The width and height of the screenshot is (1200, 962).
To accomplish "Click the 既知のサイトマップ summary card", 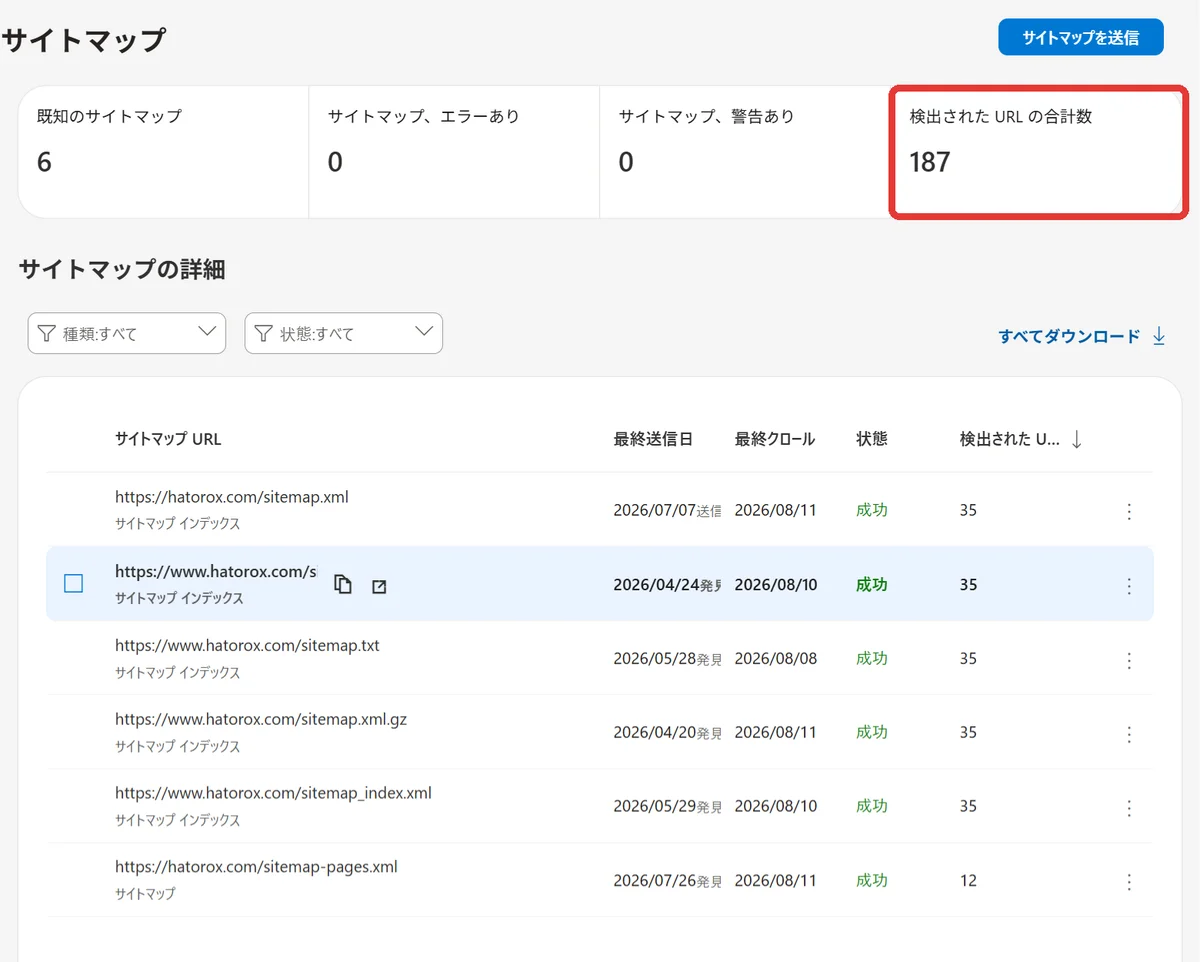I will pos(163,151).
